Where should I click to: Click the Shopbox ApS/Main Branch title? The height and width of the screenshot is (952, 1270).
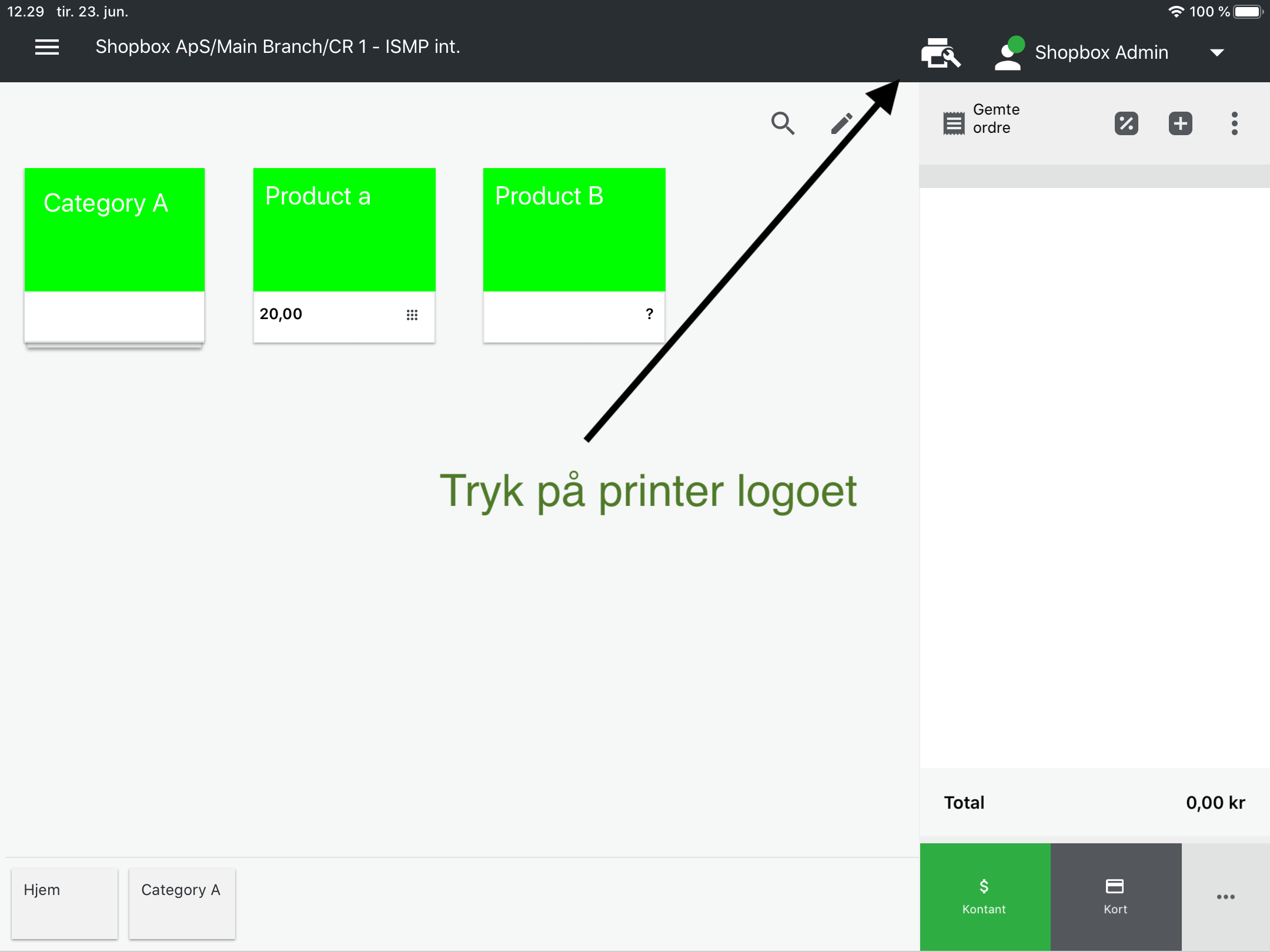[278, 47]
